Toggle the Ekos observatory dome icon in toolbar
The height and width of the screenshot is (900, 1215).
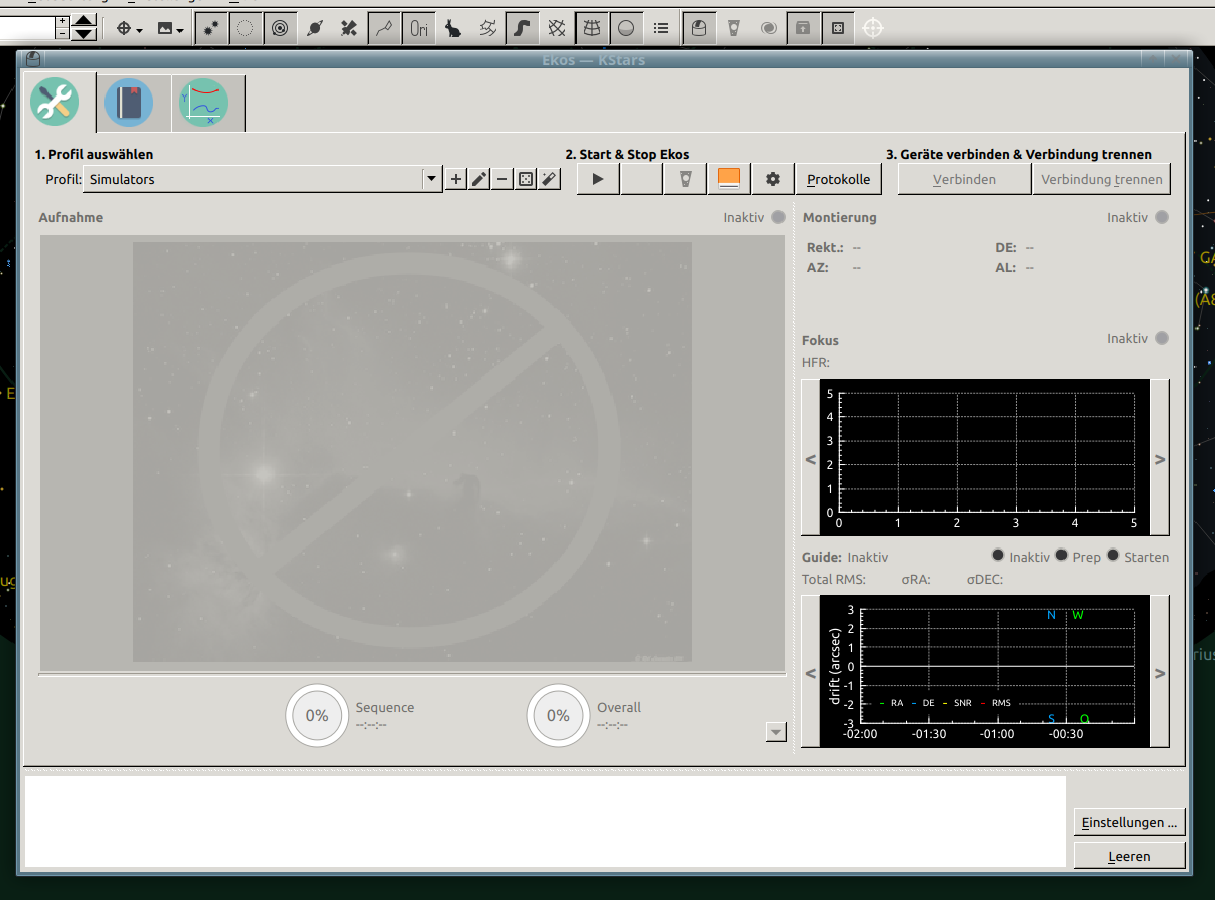699,28
